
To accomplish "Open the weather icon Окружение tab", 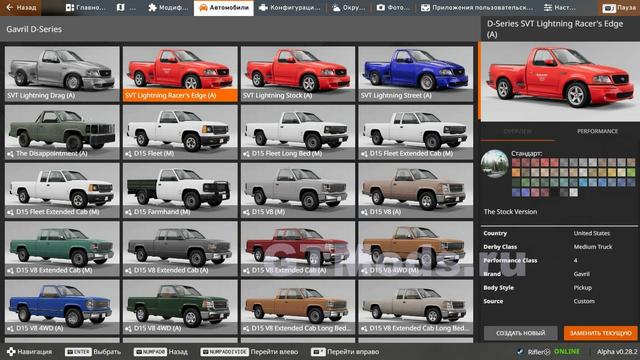I will [x=348, y=8].
